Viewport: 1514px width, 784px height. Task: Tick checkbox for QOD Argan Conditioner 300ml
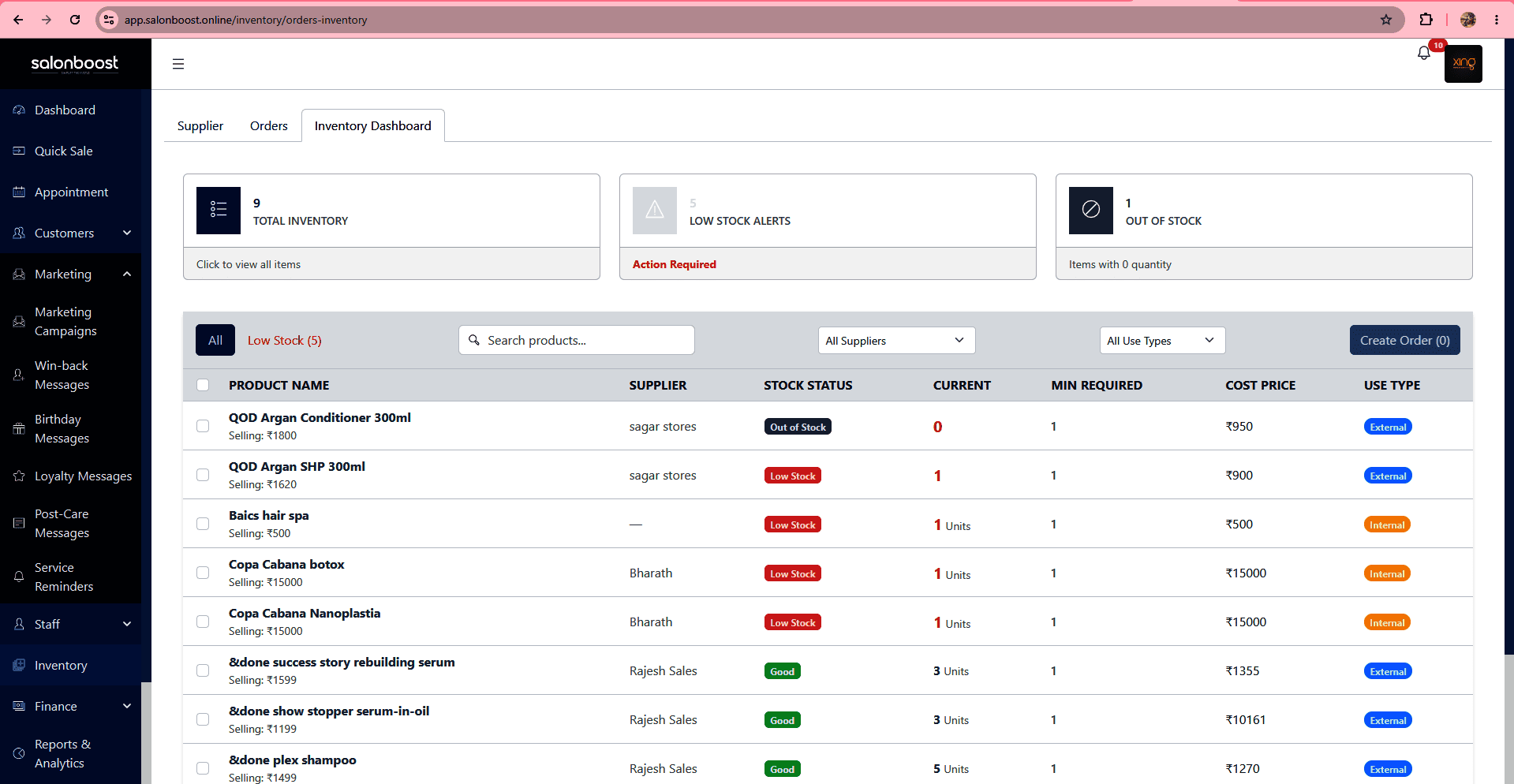(x=203, y=426)
